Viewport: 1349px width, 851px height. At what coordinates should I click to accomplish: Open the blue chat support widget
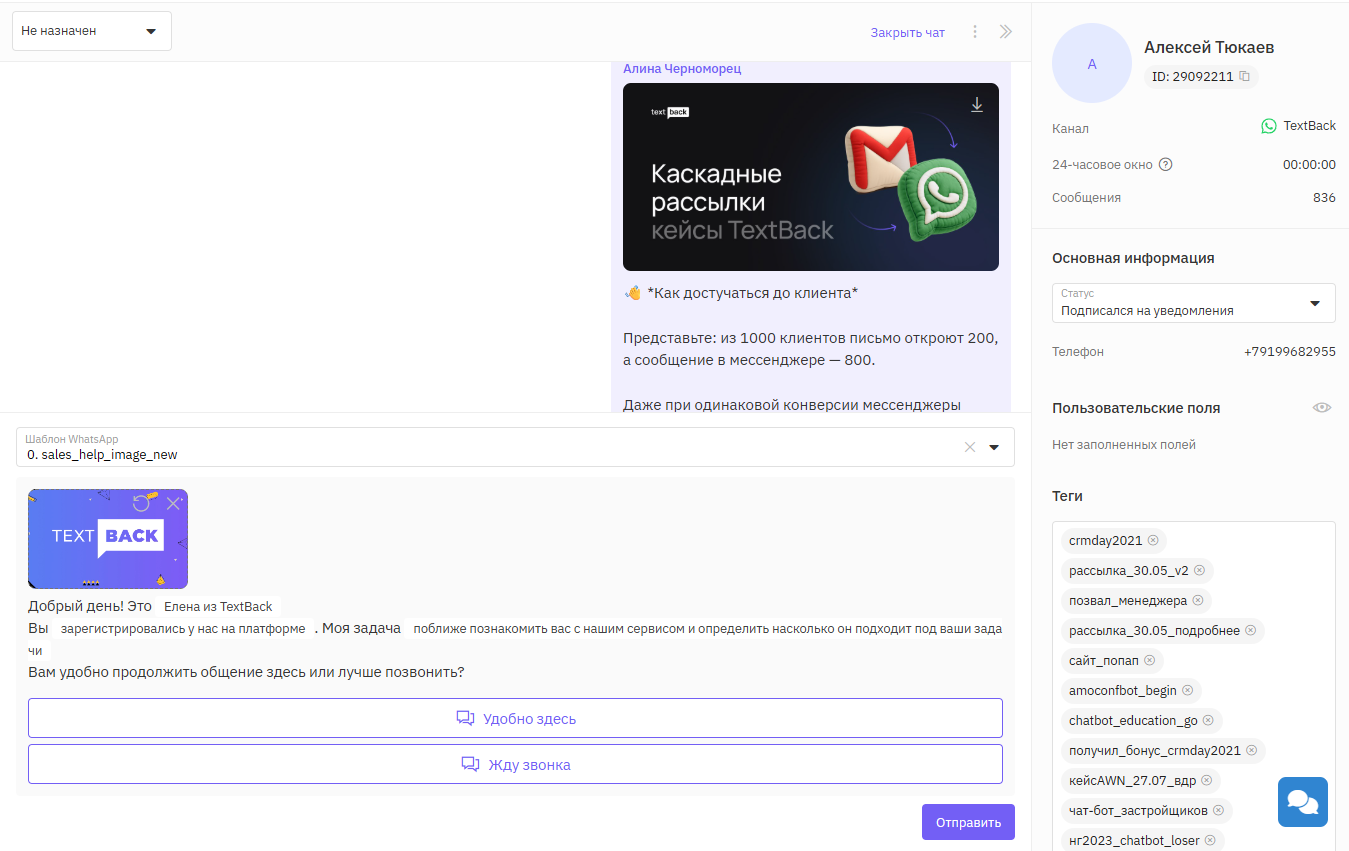pos(1302,802)
